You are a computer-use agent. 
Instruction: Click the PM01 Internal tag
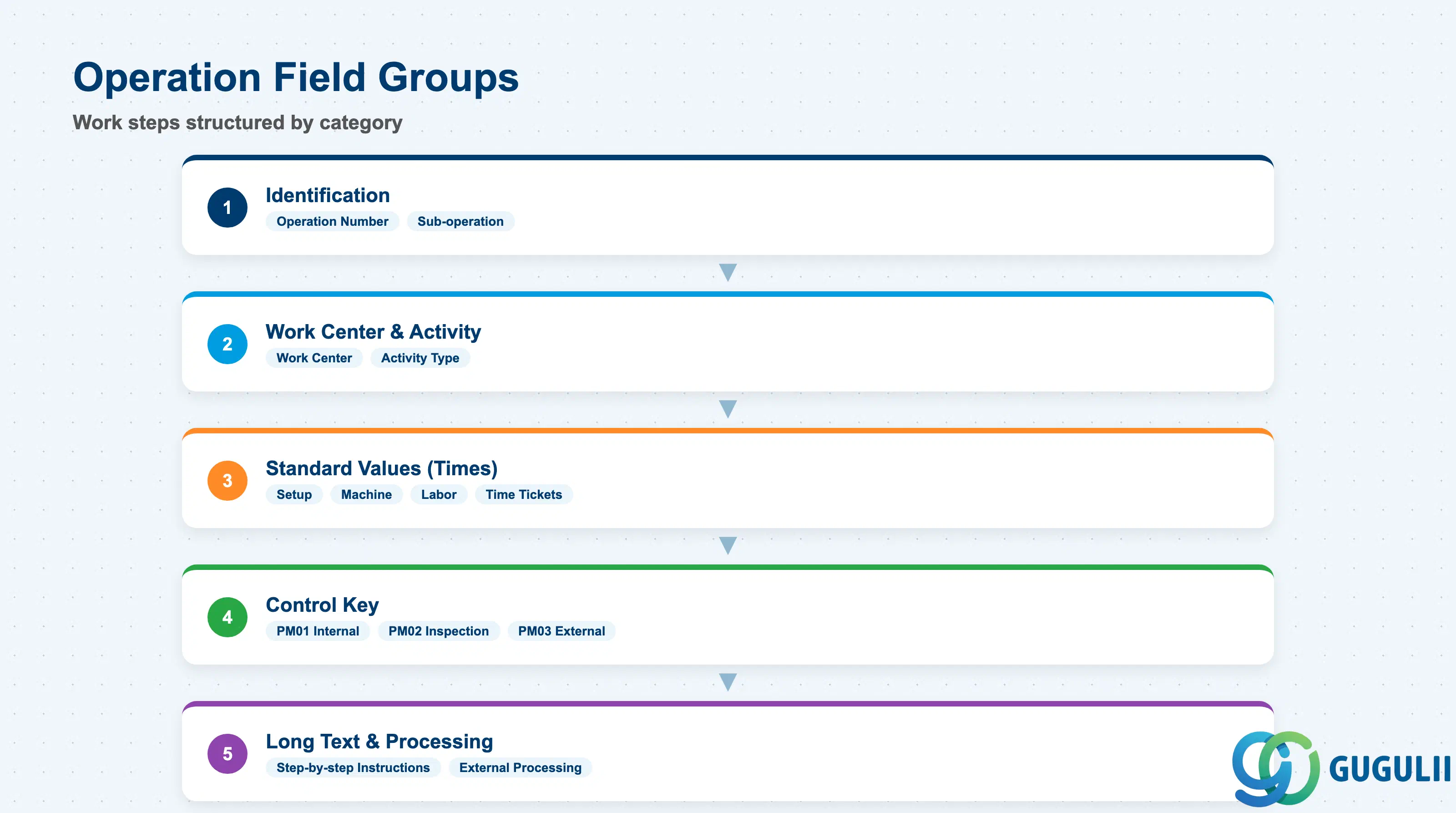pos(318,631)
